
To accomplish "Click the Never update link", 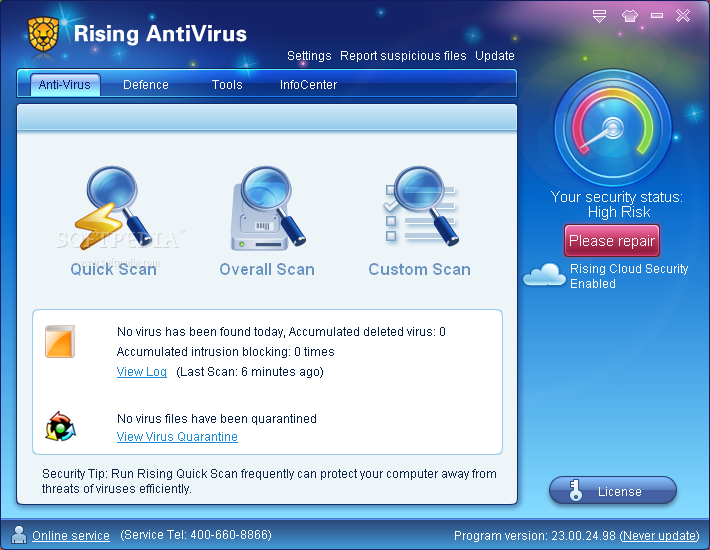I will [660, 536].
